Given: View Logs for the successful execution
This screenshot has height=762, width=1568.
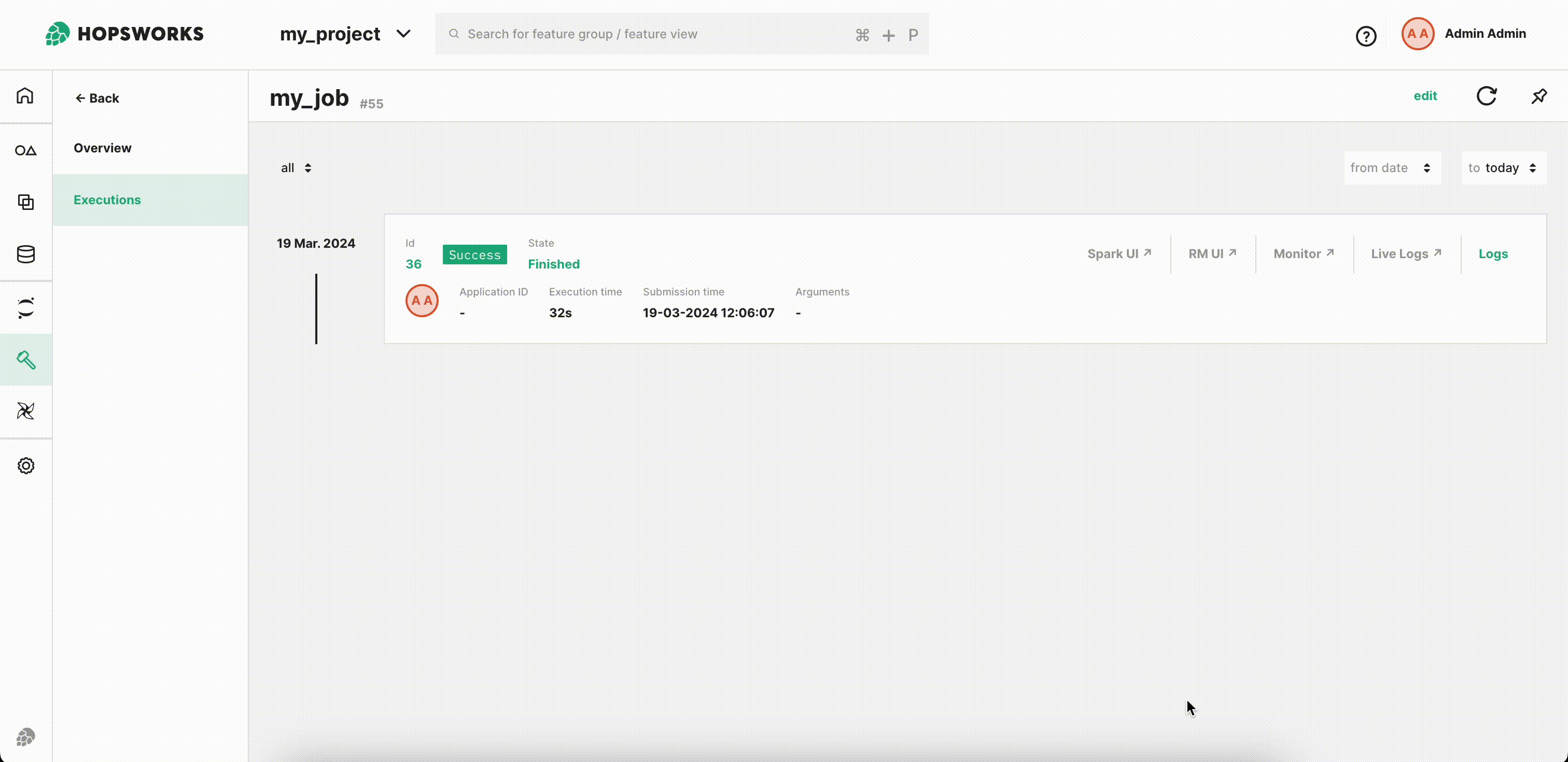Looking at the screenshot, I should tap(1493, 254).
